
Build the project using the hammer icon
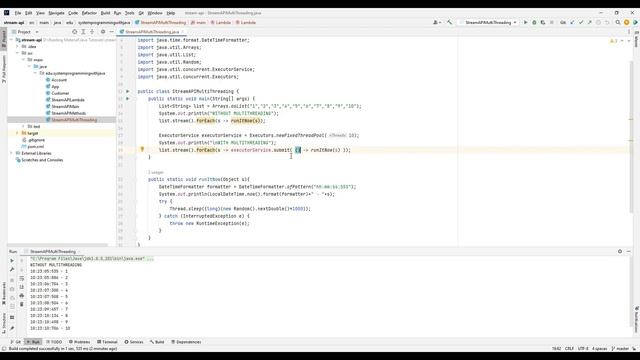pos(449,22)
